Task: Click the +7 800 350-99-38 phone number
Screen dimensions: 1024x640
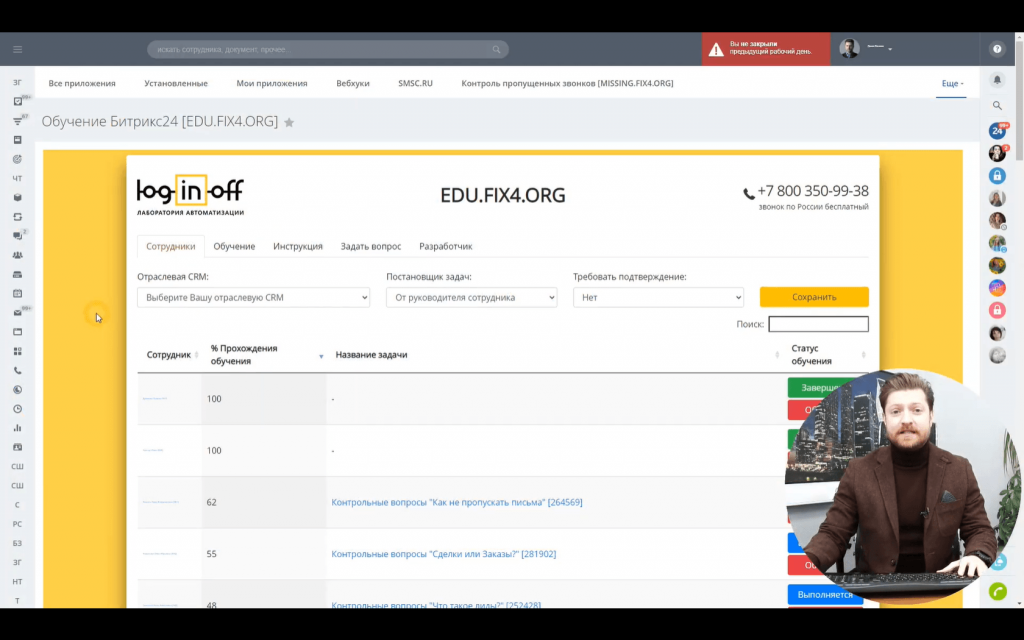Action: coord(812,191)
